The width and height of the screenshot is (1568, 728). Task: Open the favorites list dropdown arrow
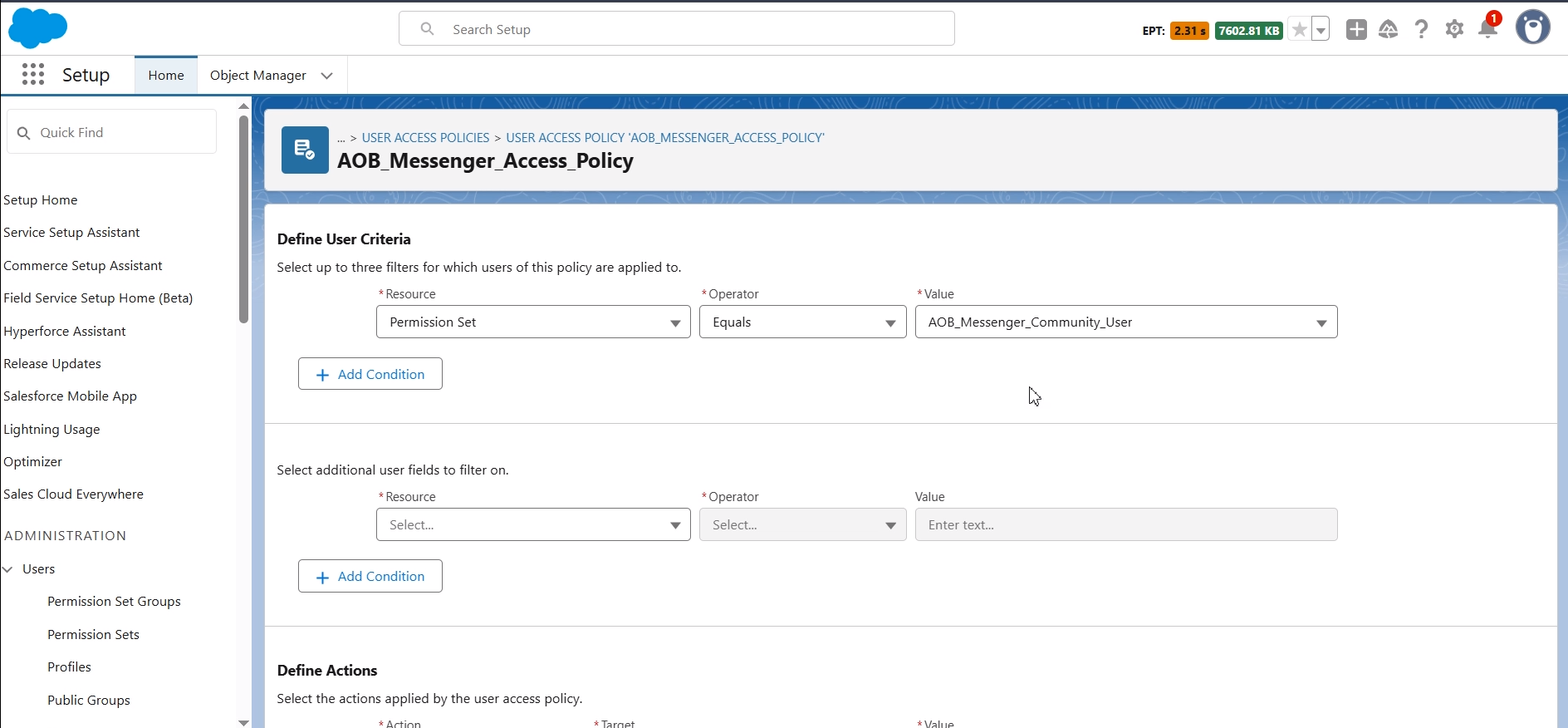point(1321,30)
